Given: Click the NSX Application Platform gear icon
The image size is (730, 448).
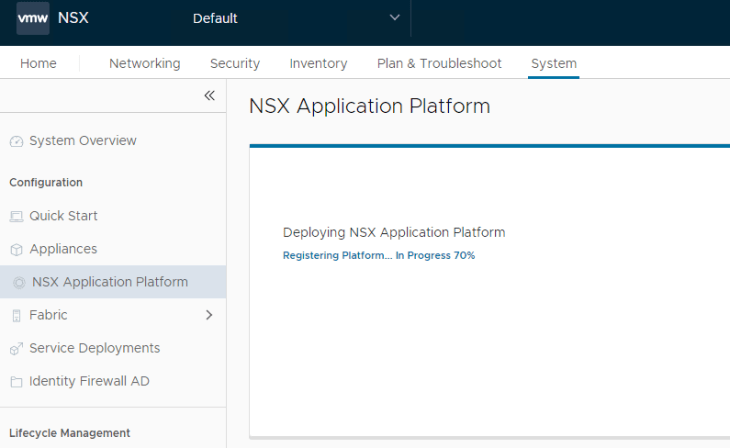Looking at the screenshot, I should (19, 282).
